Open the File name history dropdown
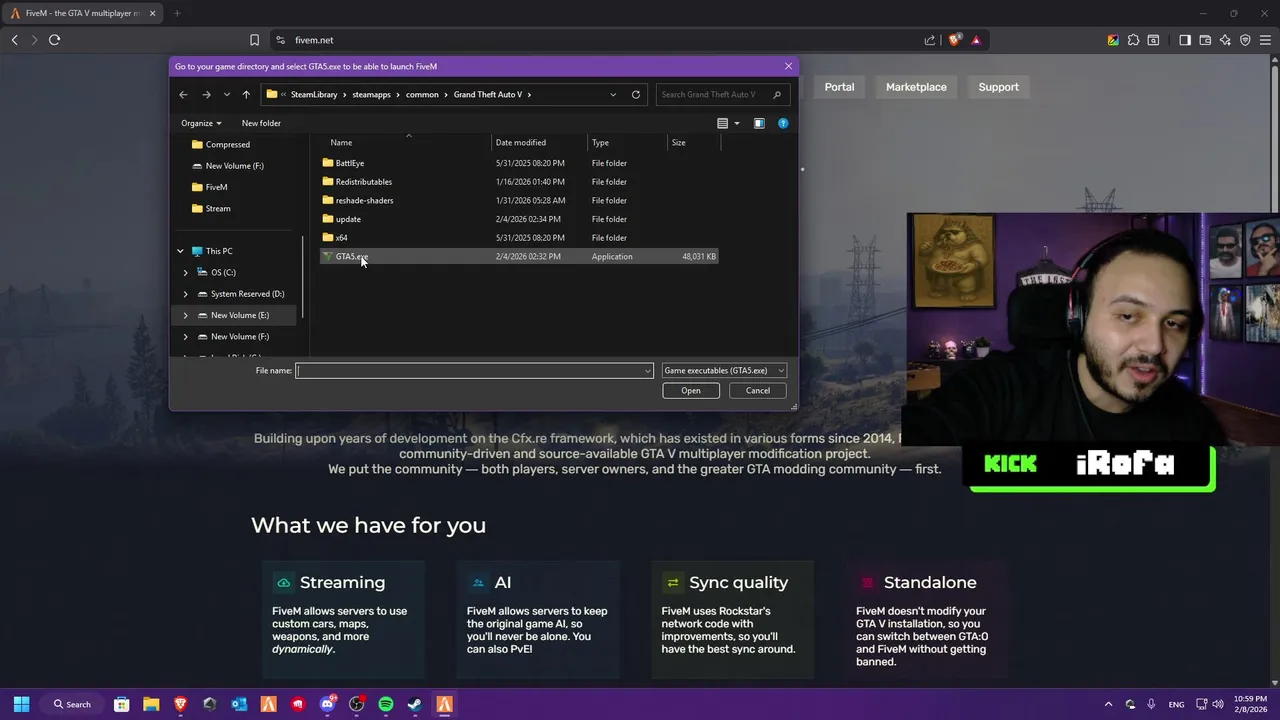The width and height of the screenshot is (1280, 720). click(x=647, y=371)
